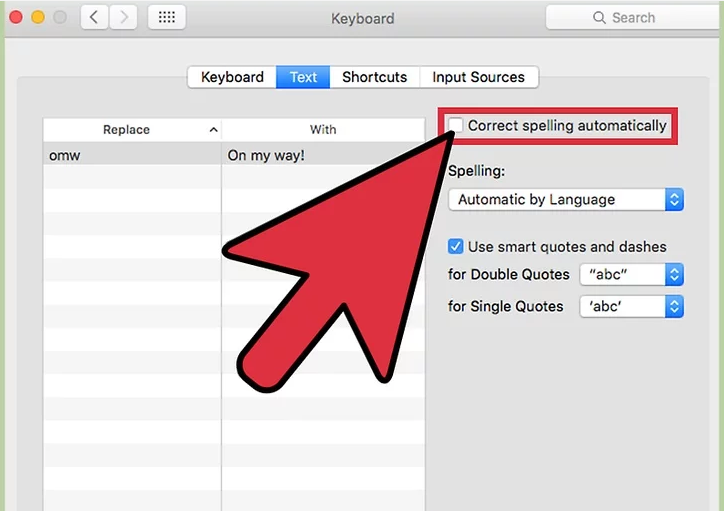Enable Correct spelling automatically checkbox
The width and height of the screenshot is (724, 511).
pyautogui.click(x=455, y=125)
